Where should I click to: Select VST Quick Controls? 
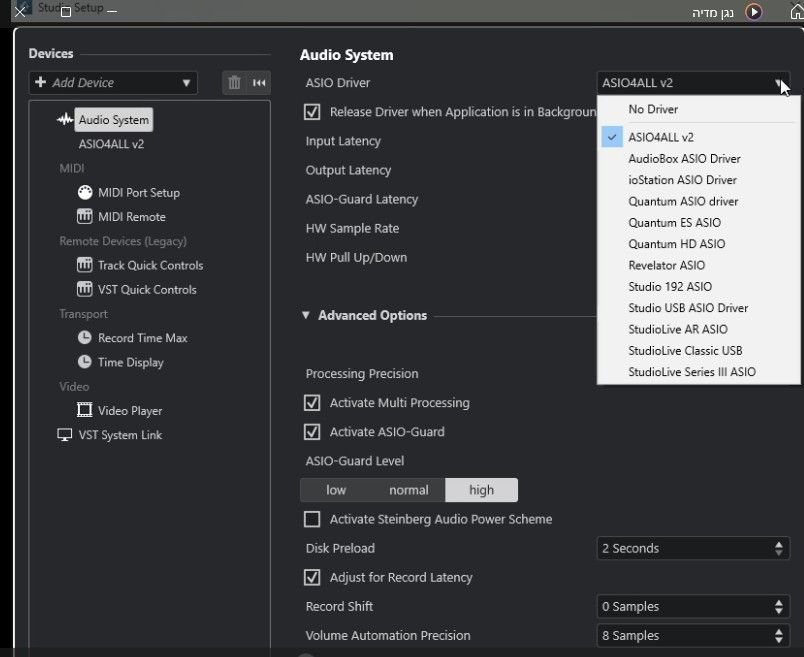[147, 290]
